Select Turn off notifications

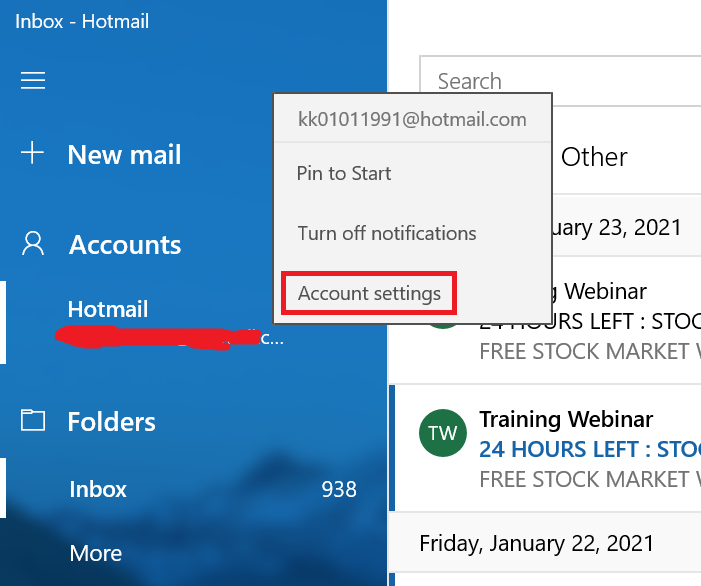click(387, 233)
